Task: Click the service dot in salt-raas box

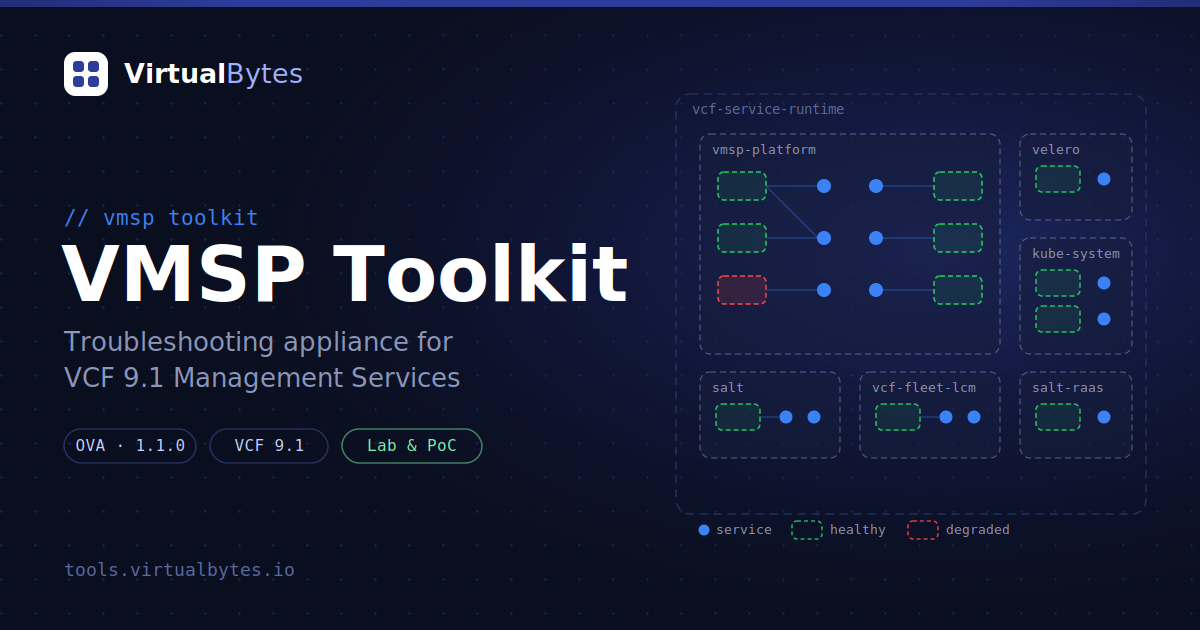Action: tap(1104, 417)
